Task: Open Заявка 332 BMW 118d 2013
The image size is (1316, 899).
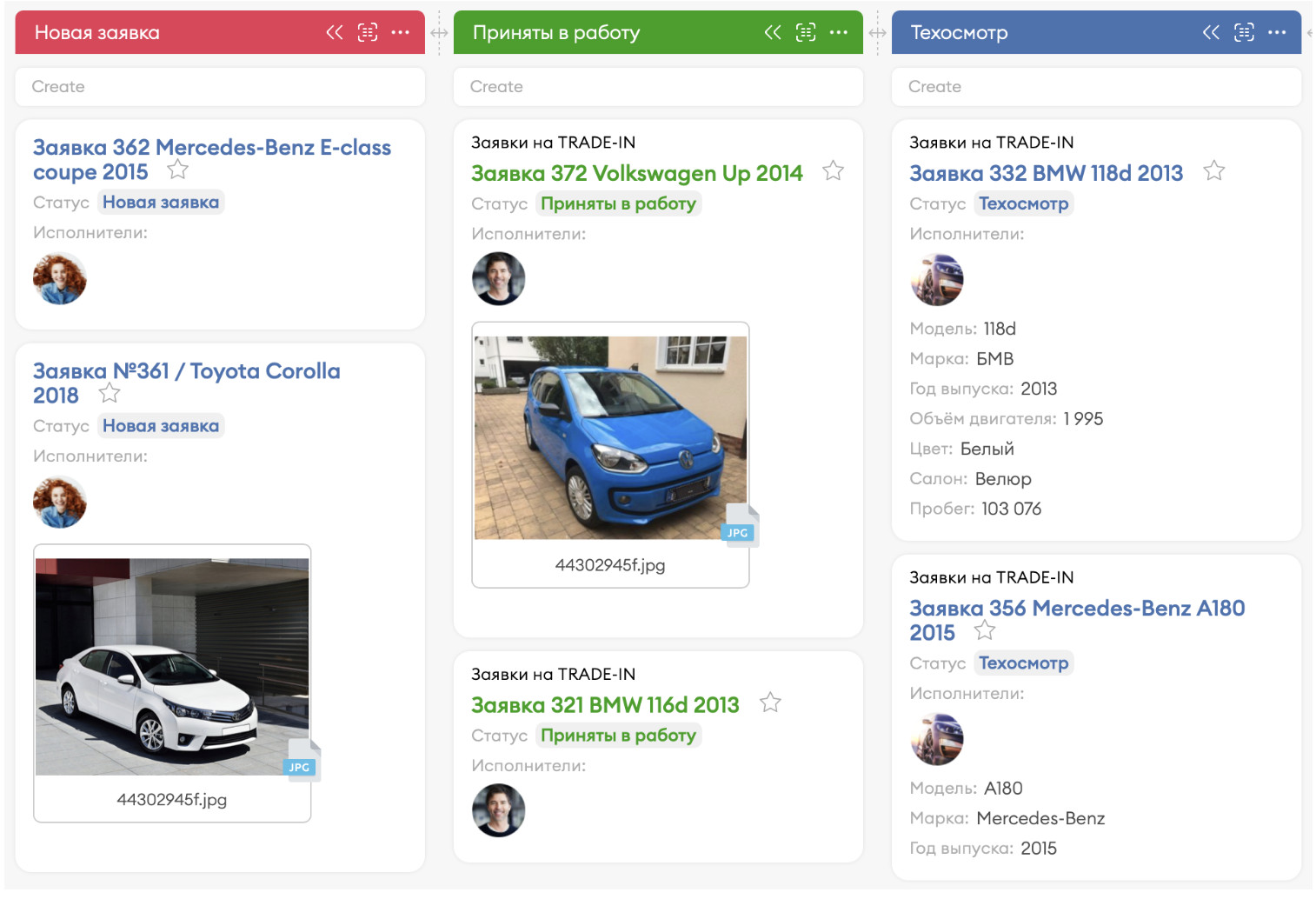Action: click(1047, 173)
